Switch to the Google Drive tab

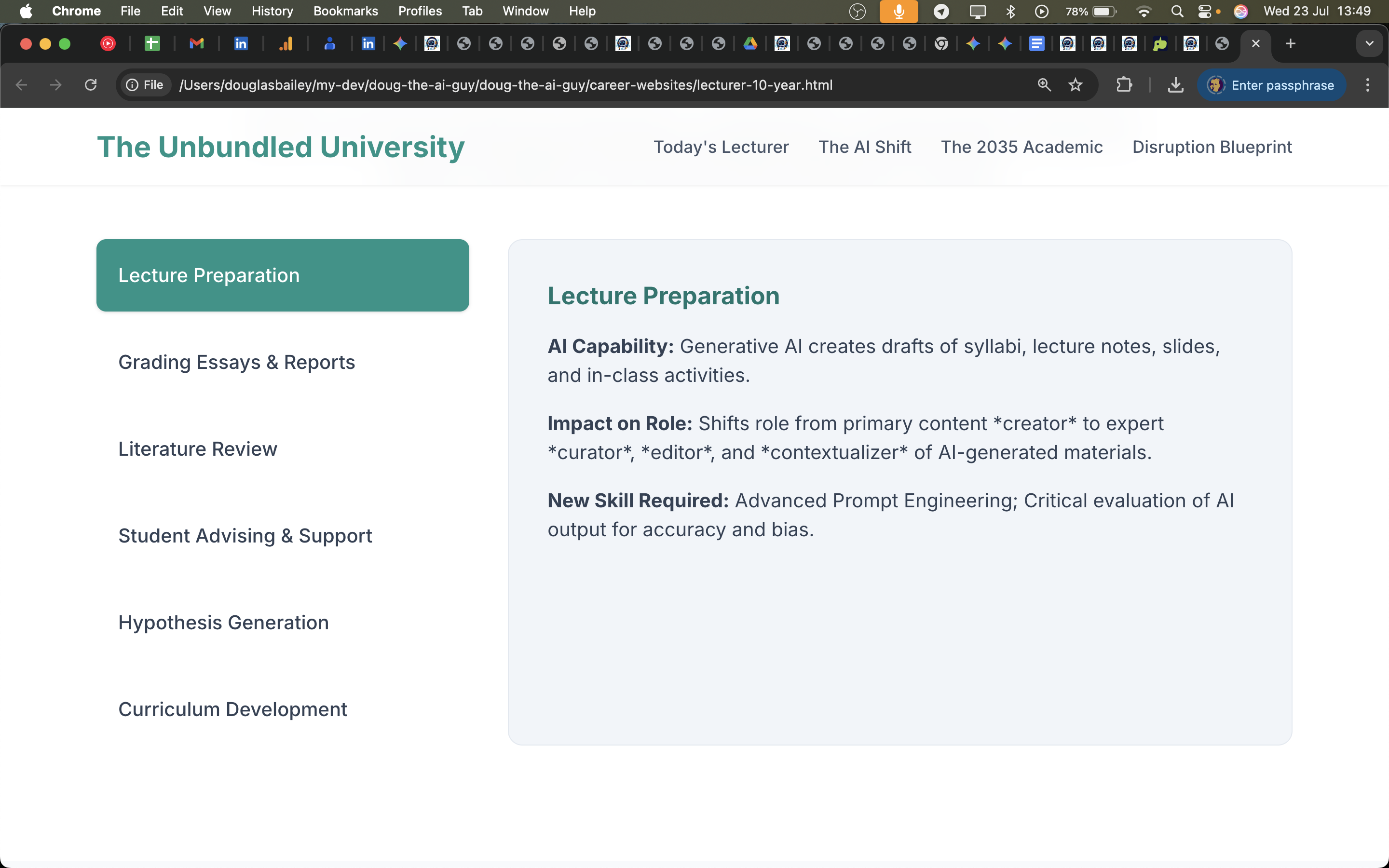[750, 43]
